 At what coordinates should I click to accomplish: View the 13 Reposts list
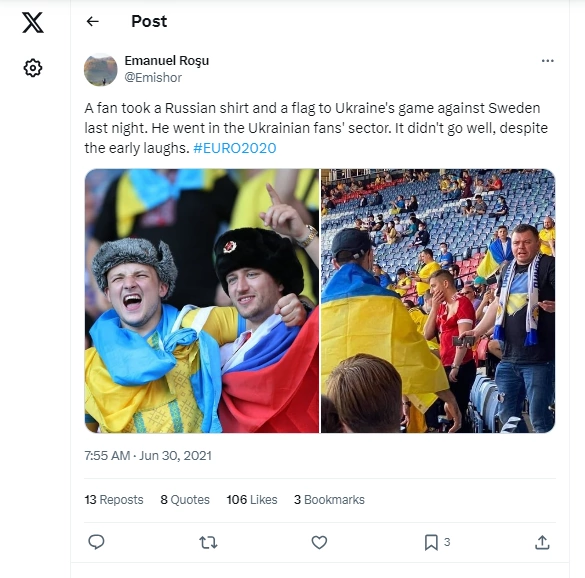click(x=114, y=500)
